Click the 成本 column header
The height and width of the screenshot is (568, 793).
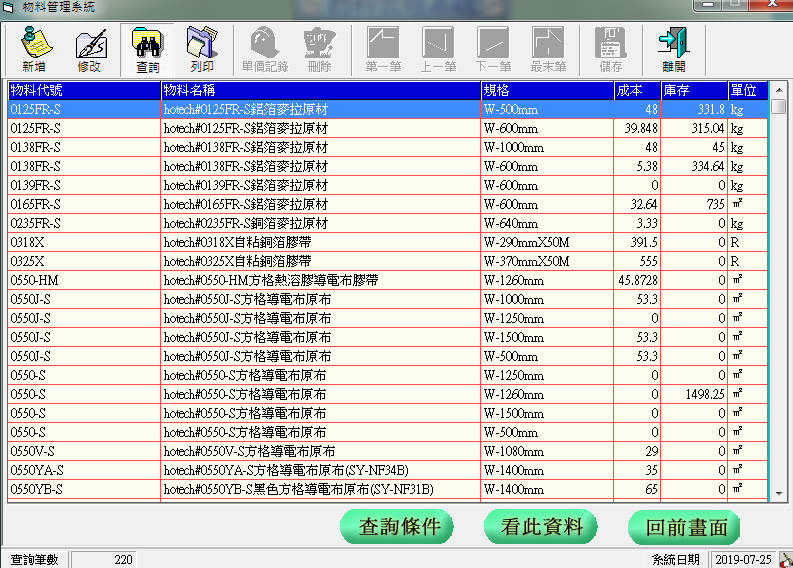[637, 91]
